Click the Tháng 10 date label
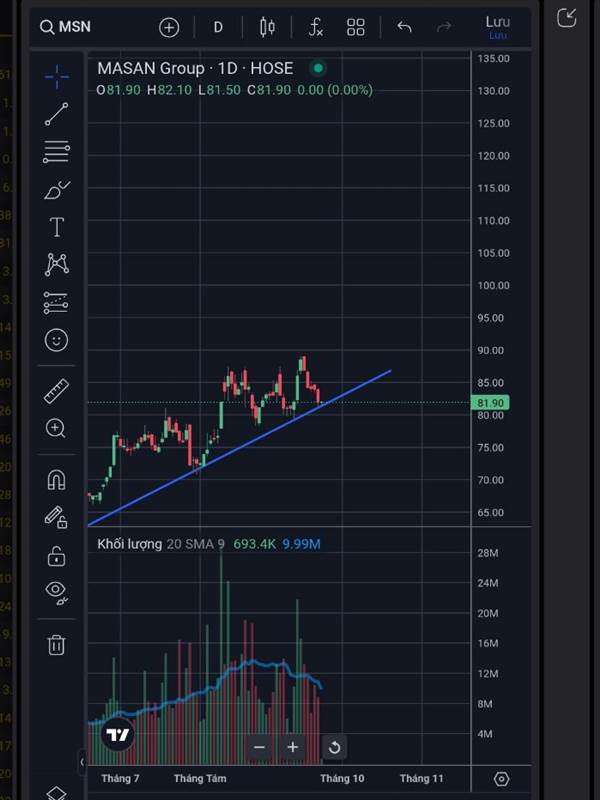The width and height of the screenshot is (600, 800). click(342, 779)
